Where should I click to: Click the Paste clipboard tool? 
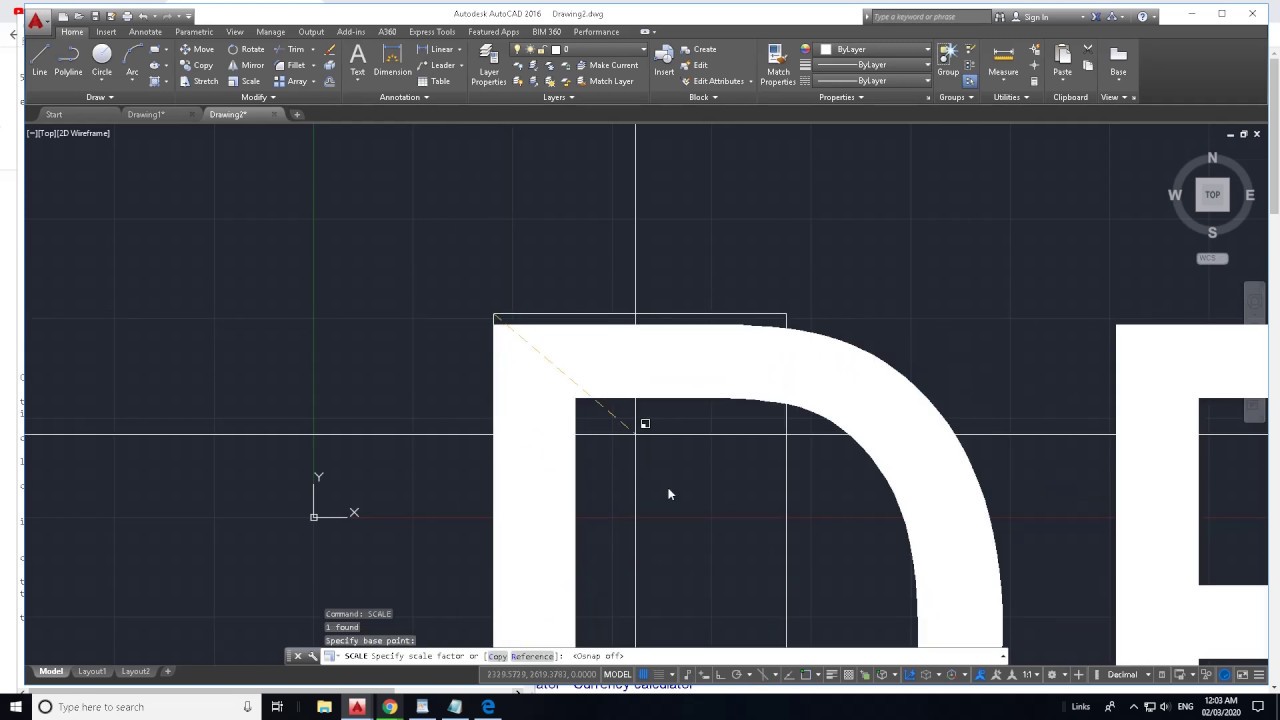tap(1062, 60)
